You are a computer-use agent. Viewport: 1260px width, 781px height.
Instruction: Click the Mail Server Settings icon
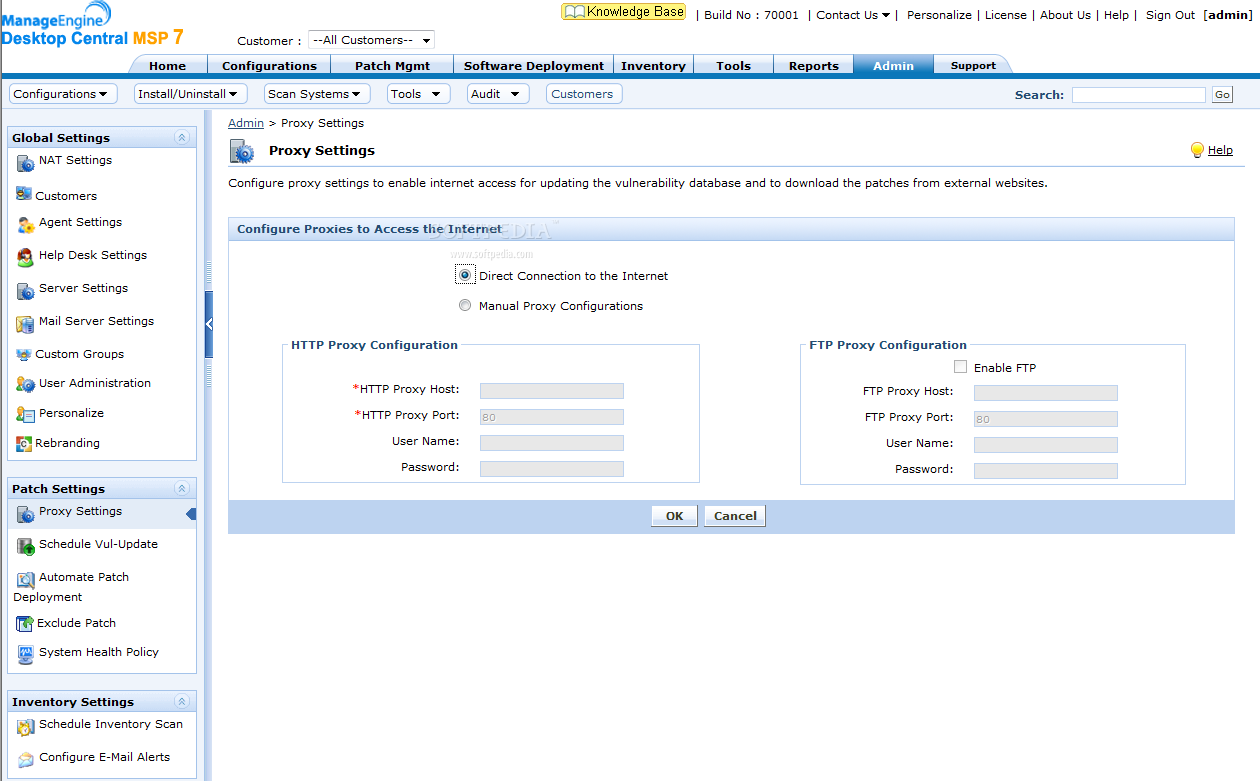tap(26, 324)
